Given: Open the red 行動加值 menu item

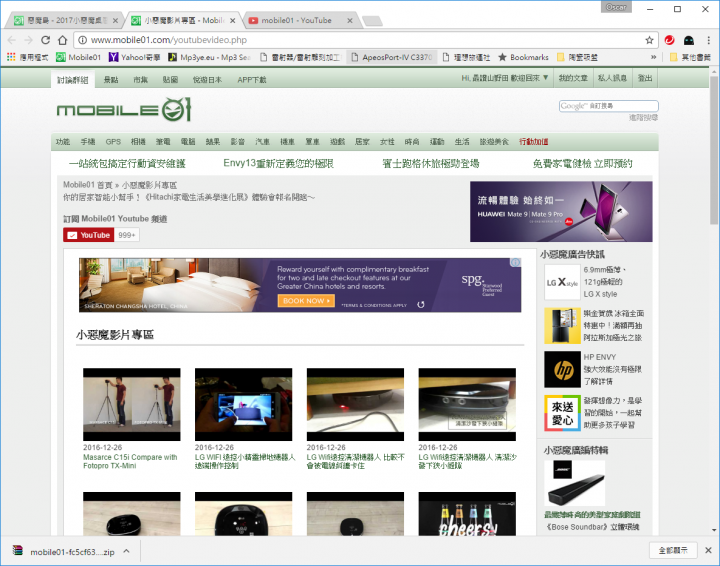Looking at the screenshot, I should point(534,141).
